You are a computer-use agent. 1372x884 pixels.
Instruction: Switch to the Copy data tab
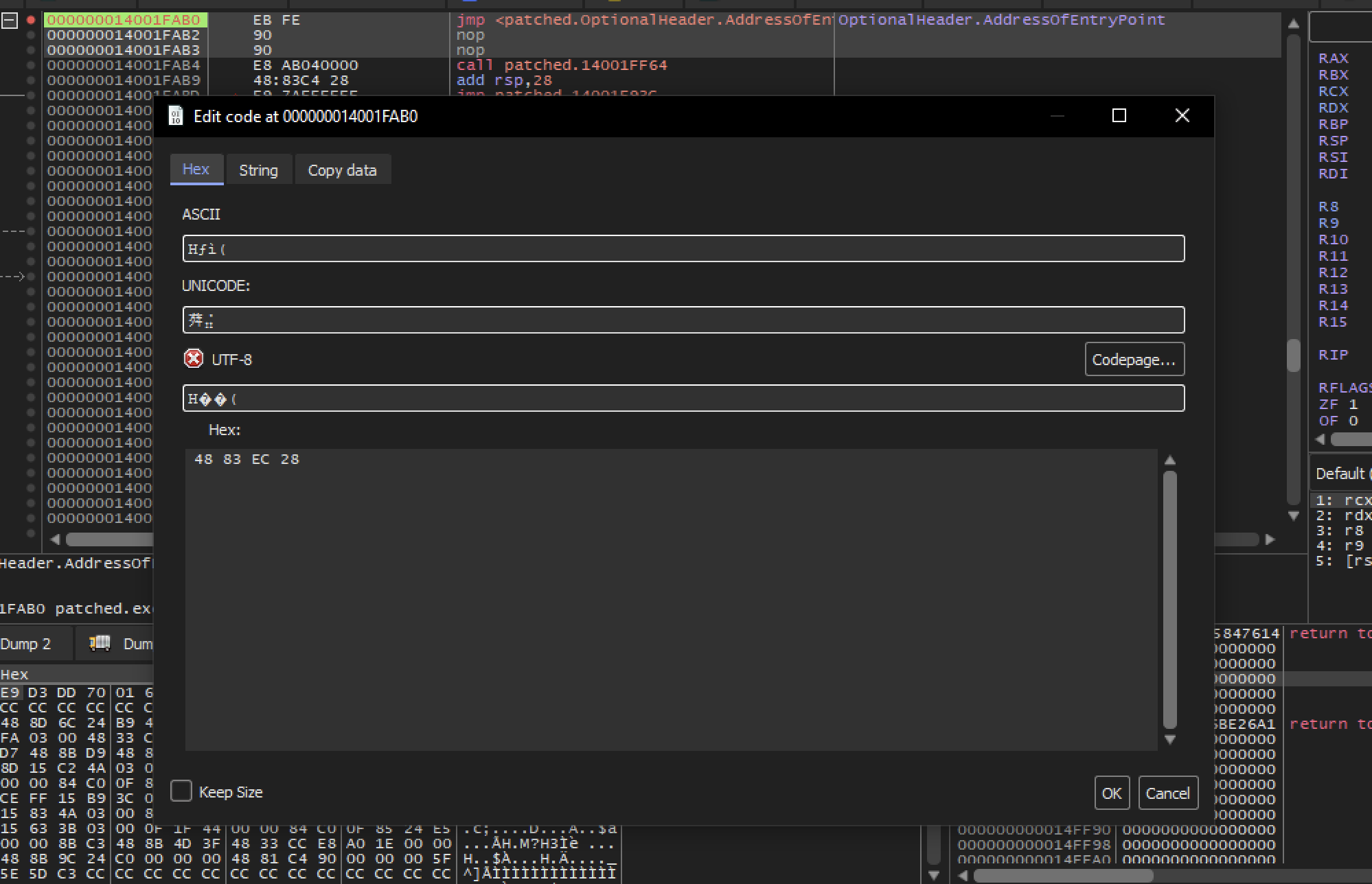click(342, 170)
